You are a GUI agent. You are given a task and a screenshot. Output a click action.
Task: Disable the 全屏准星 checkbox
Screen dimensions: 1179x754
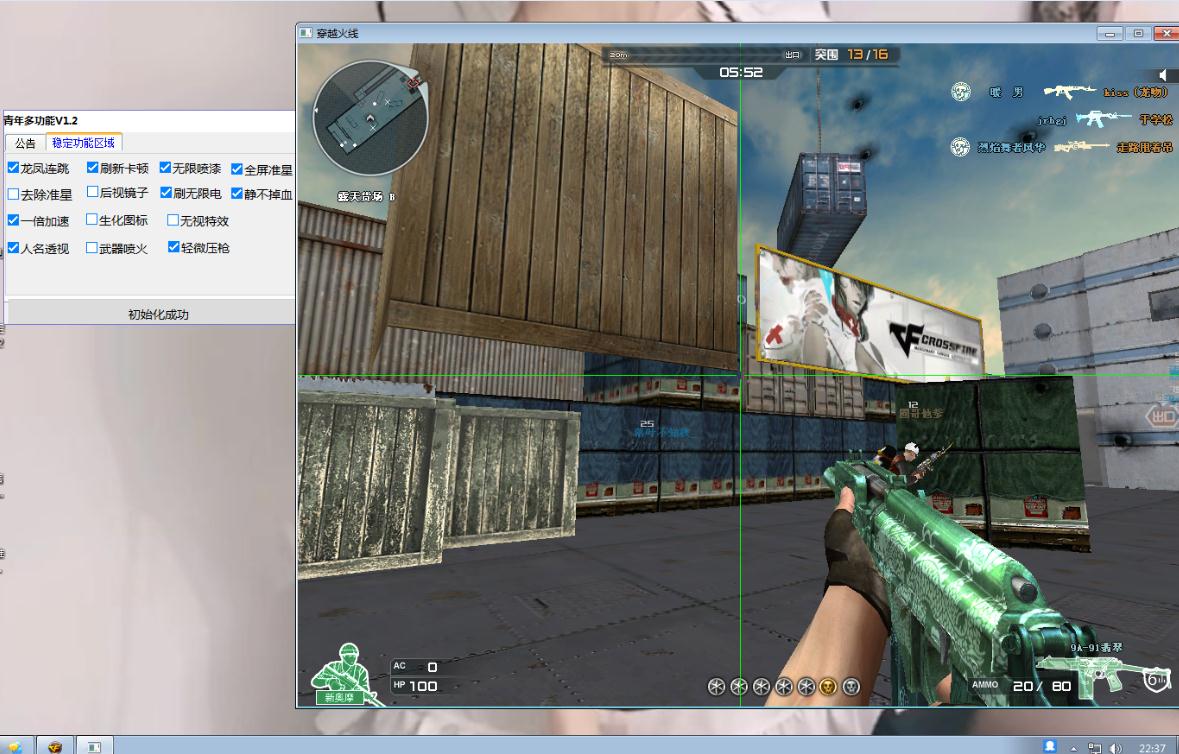coord(237,169)
